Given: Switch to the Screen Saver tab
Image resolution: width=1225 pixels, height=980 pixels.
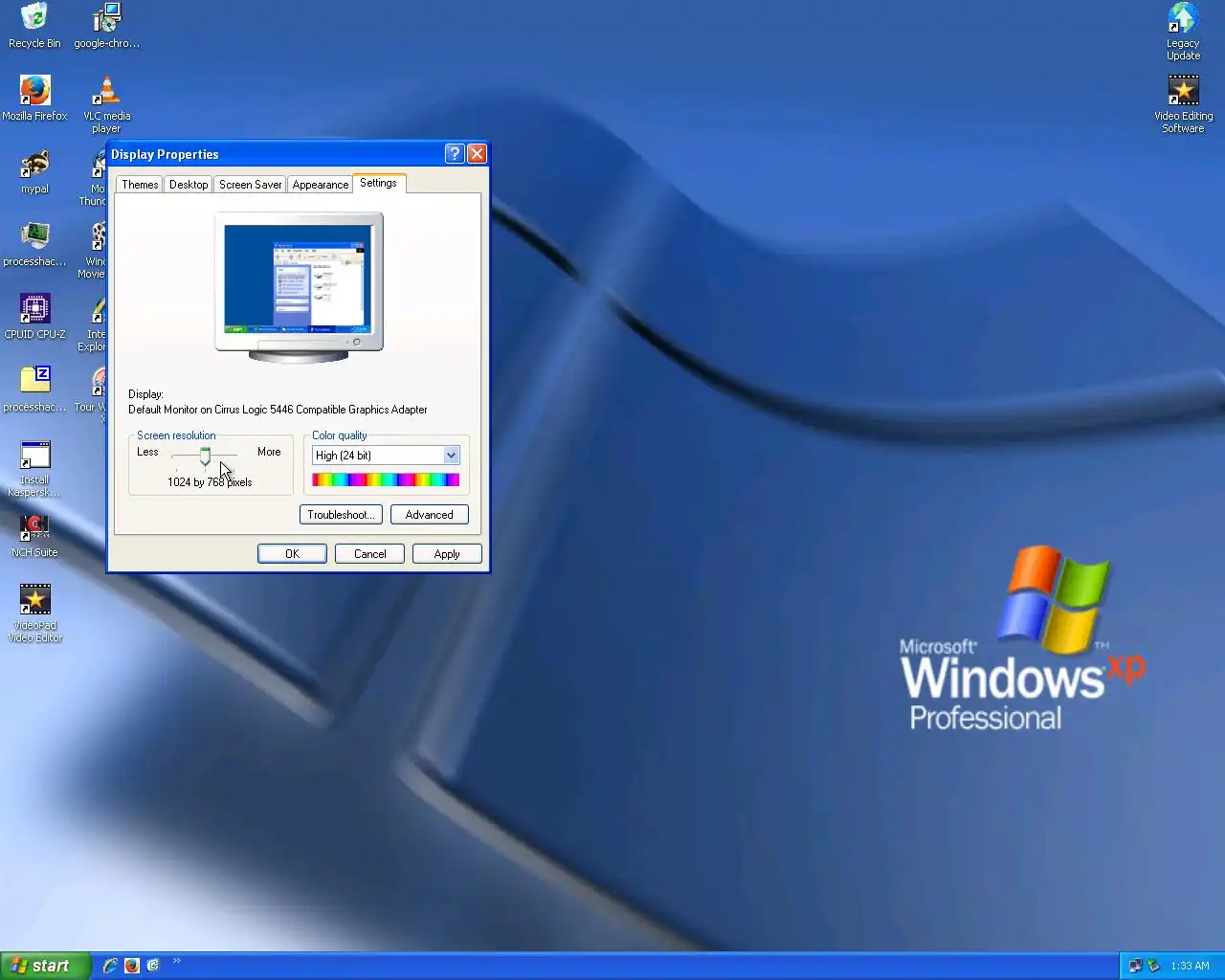Looking at the screenshot, I should pos(250,185).
